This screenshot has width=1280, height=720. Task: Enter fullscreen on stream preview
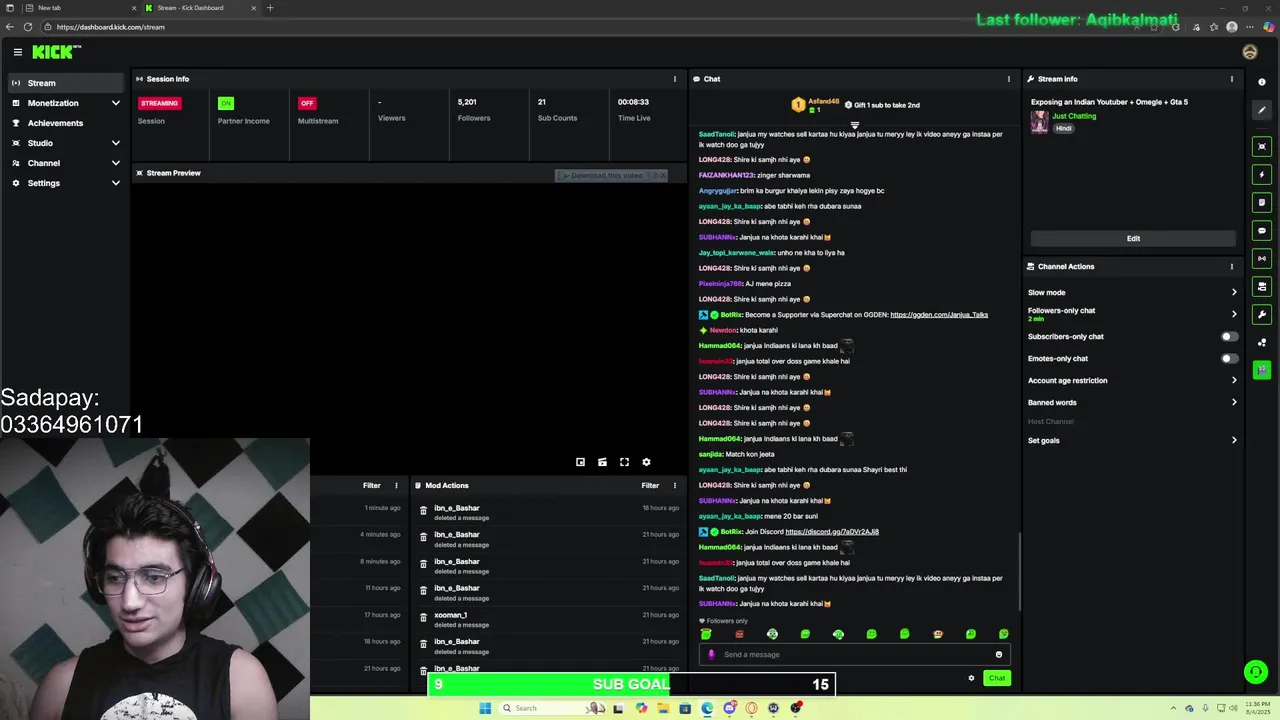(624, 462)
